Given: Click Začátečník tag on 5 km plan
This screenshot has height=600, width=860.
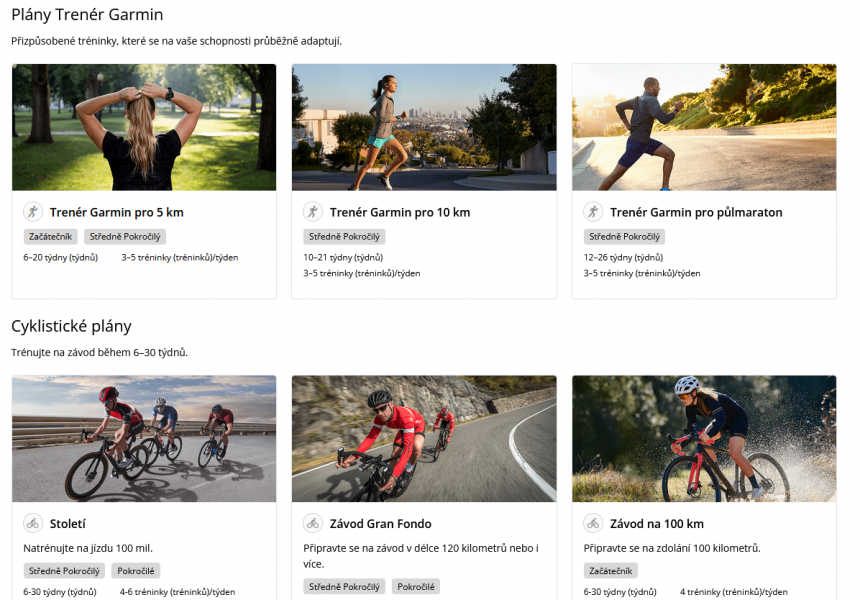Looking at the screenshot, I should (x=50, y=237).
